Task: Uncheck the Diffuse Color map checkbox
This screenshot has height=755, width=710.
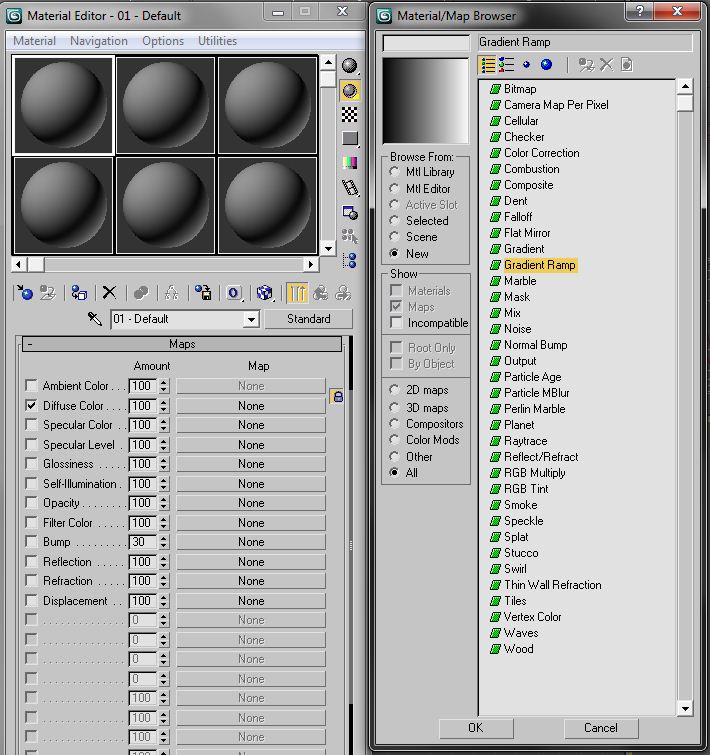Action: tap(31, 406)
